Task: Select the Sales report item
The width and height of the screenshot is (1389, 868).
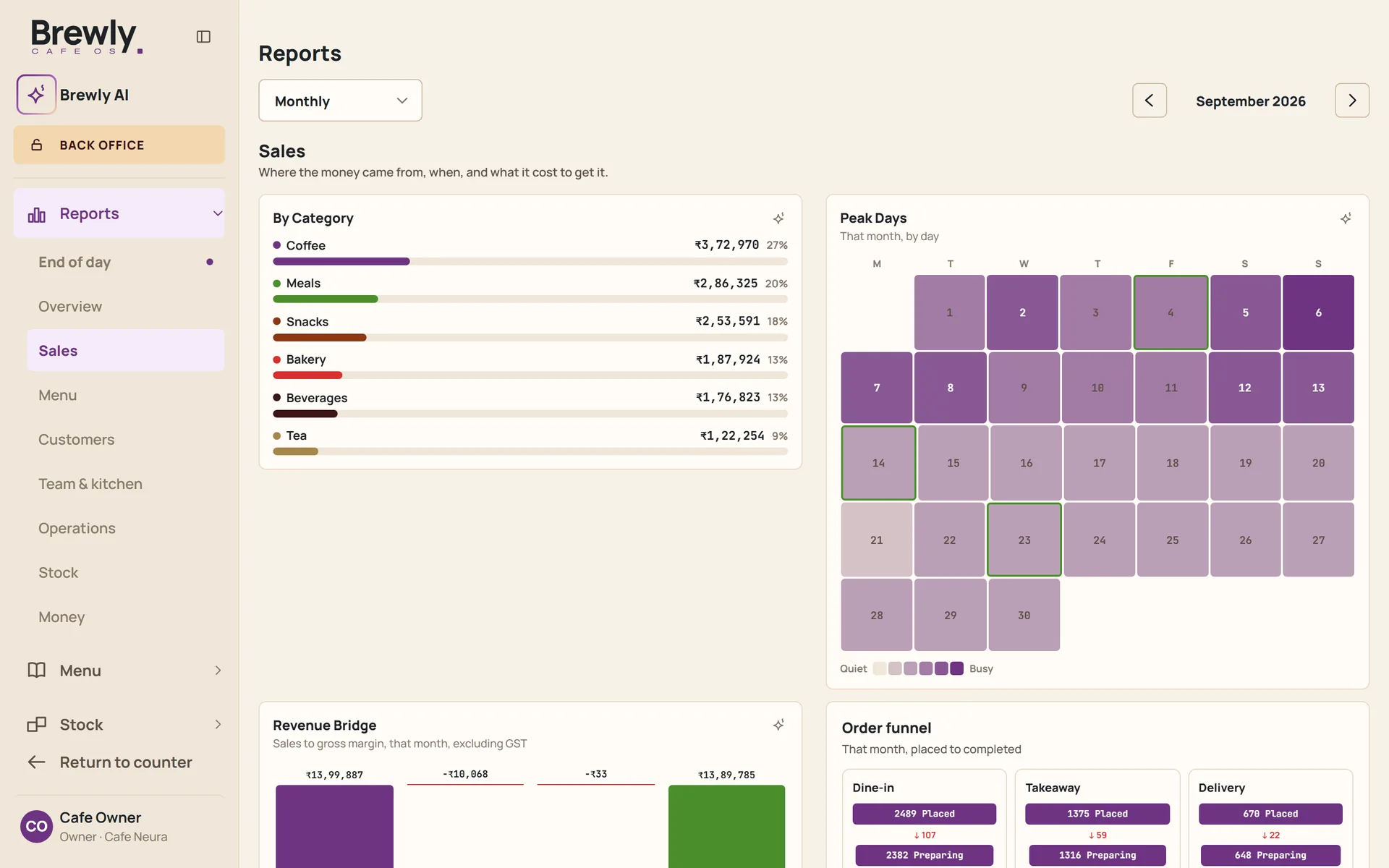Action: pyautogui.click(x=126, y=351)
